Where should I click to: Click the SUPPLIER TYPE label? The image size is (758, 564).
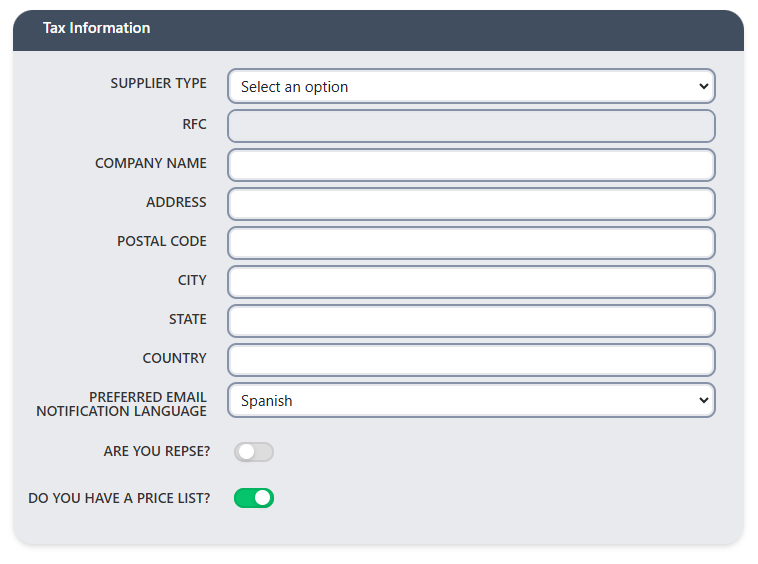click(159, 83)
